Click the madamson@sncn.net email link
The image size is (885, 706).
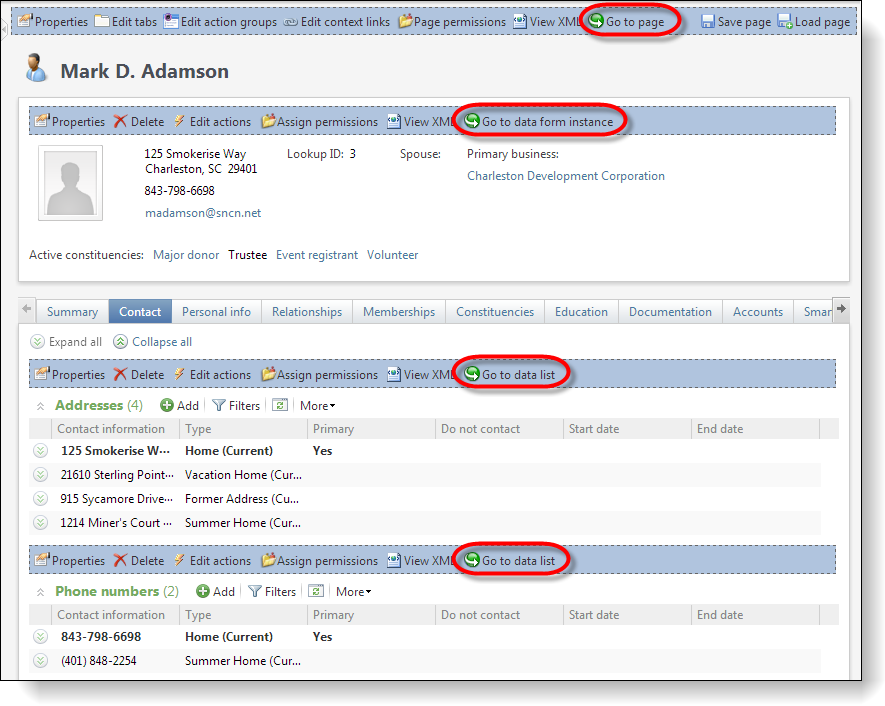click(203, 213)
